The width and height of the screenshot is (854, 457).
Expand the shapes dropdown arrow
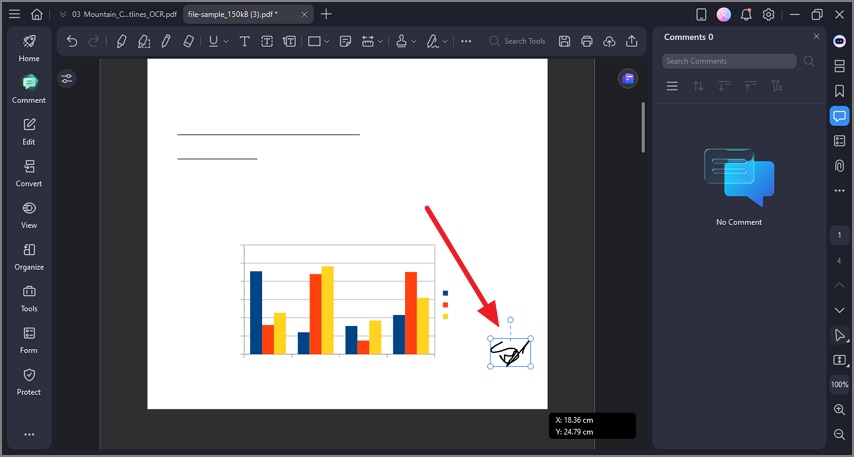(x=327, y=41)
